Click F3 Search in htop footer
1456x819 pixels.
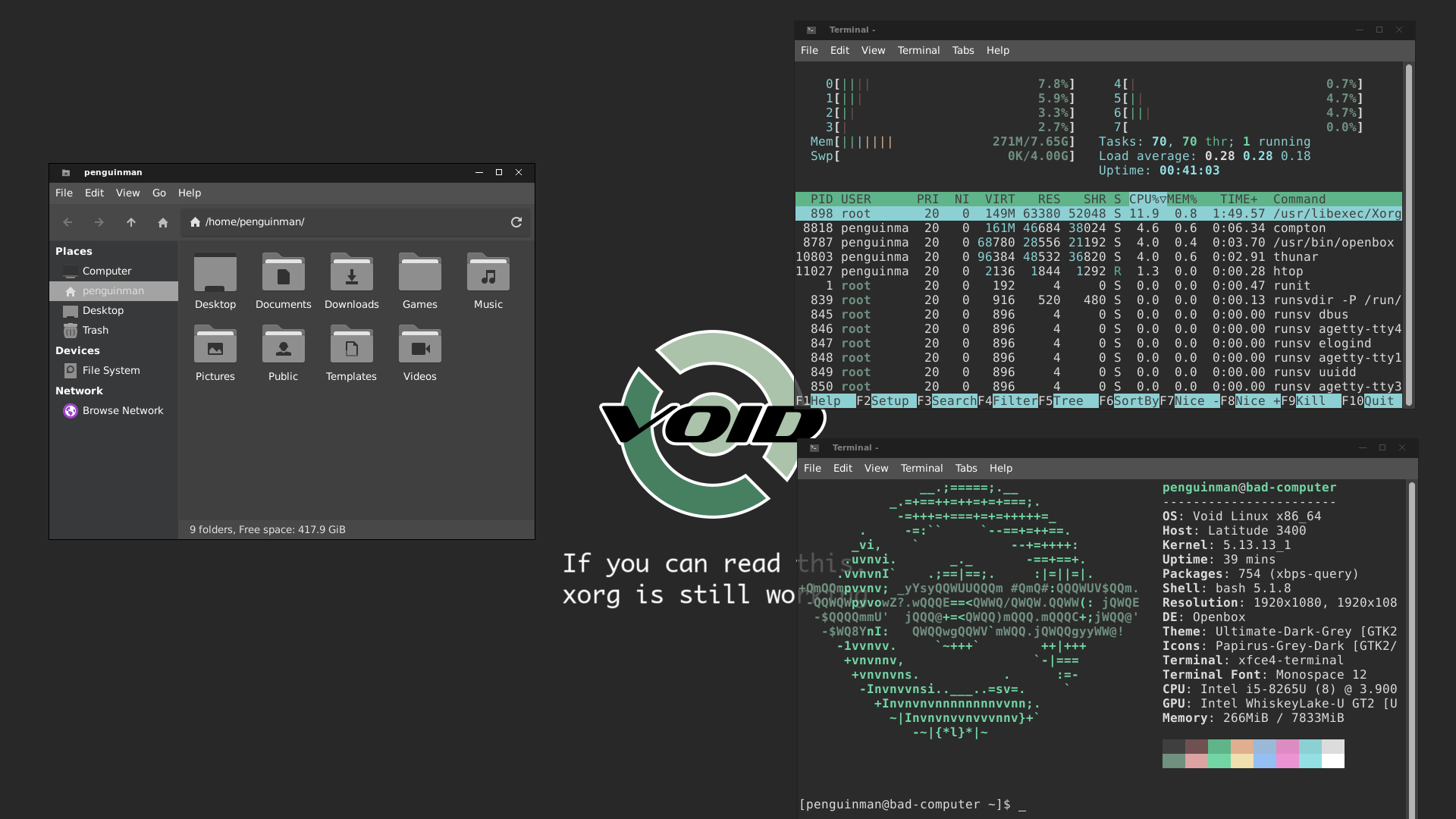pyautogui.click(x=946, y=401)
